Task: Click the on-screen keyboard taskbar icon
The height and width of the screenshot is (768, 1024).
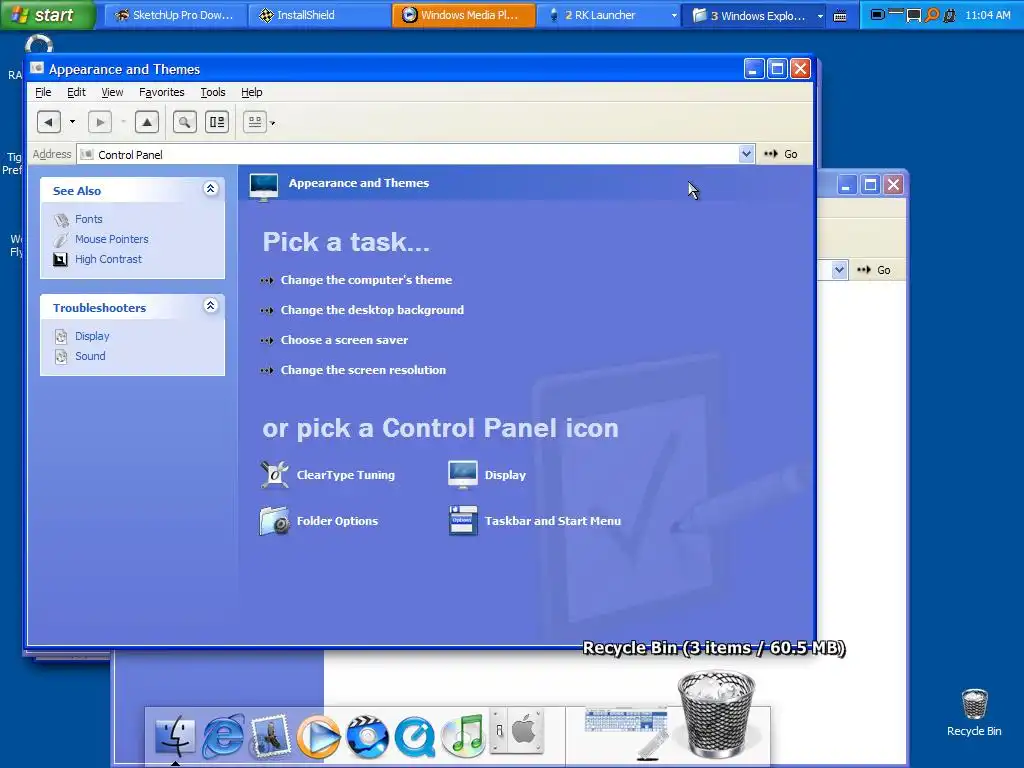Action: [x=840, y=16]
